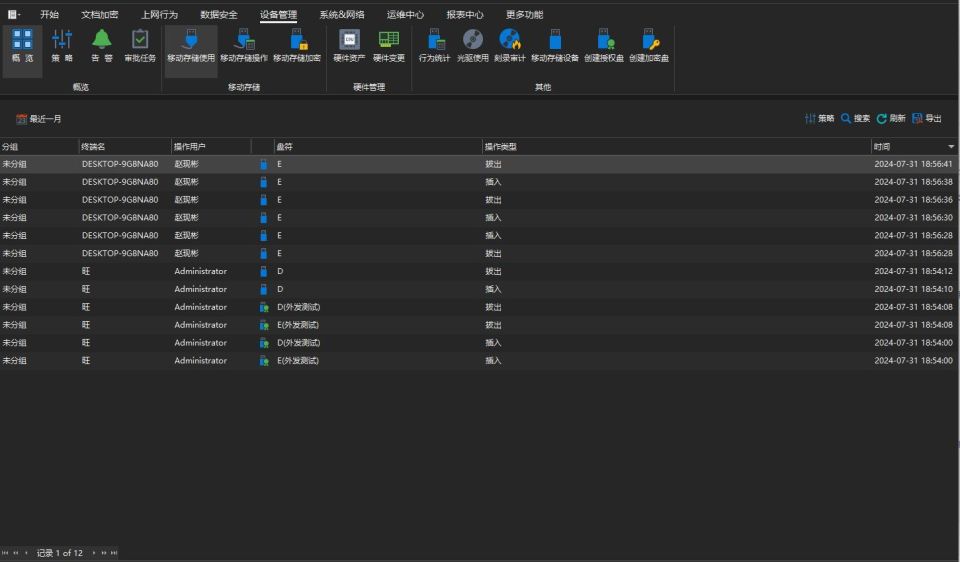Click 赵现彬 in the 18:56:36 row
The image size is (960, 562).
click(x=186, y=200)
